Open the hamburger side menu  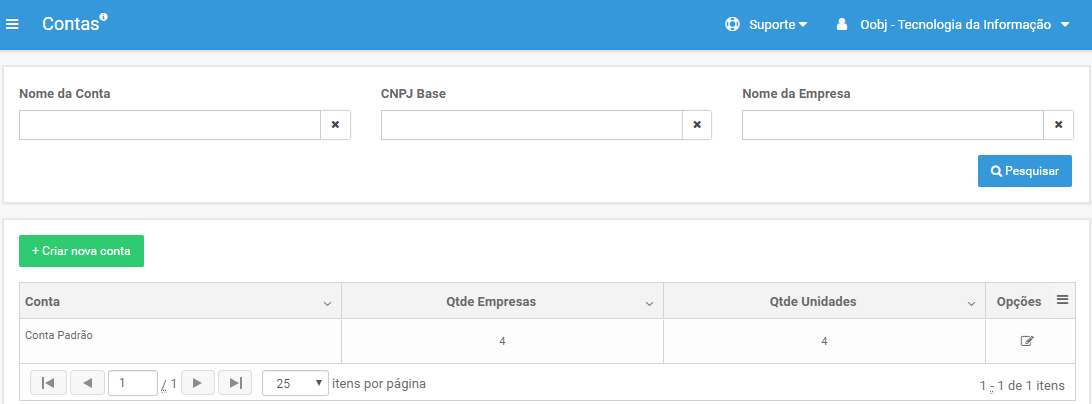click(12, 24)
